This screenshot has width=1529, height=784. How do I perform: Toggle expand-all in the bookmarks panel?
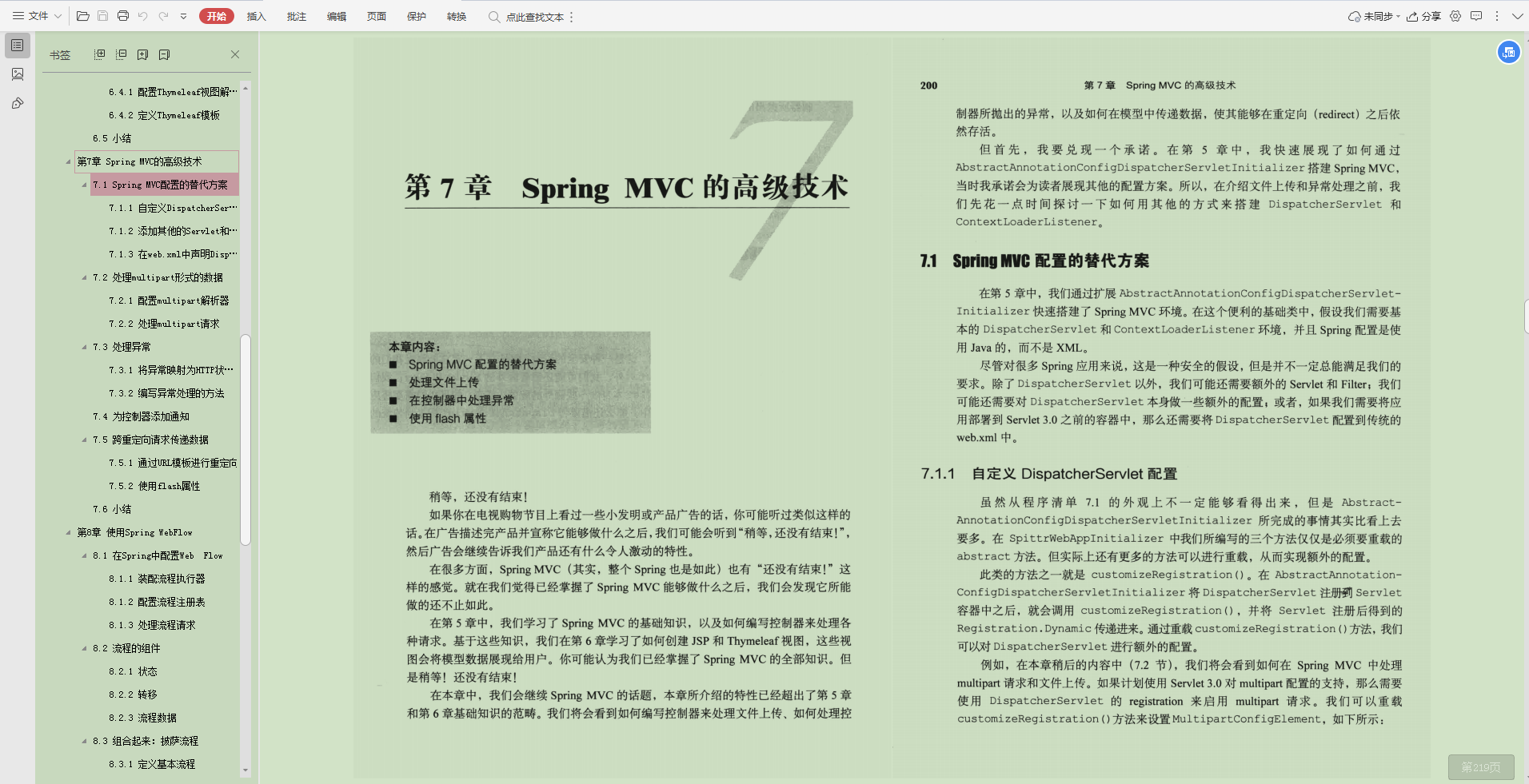pos(99,54)
